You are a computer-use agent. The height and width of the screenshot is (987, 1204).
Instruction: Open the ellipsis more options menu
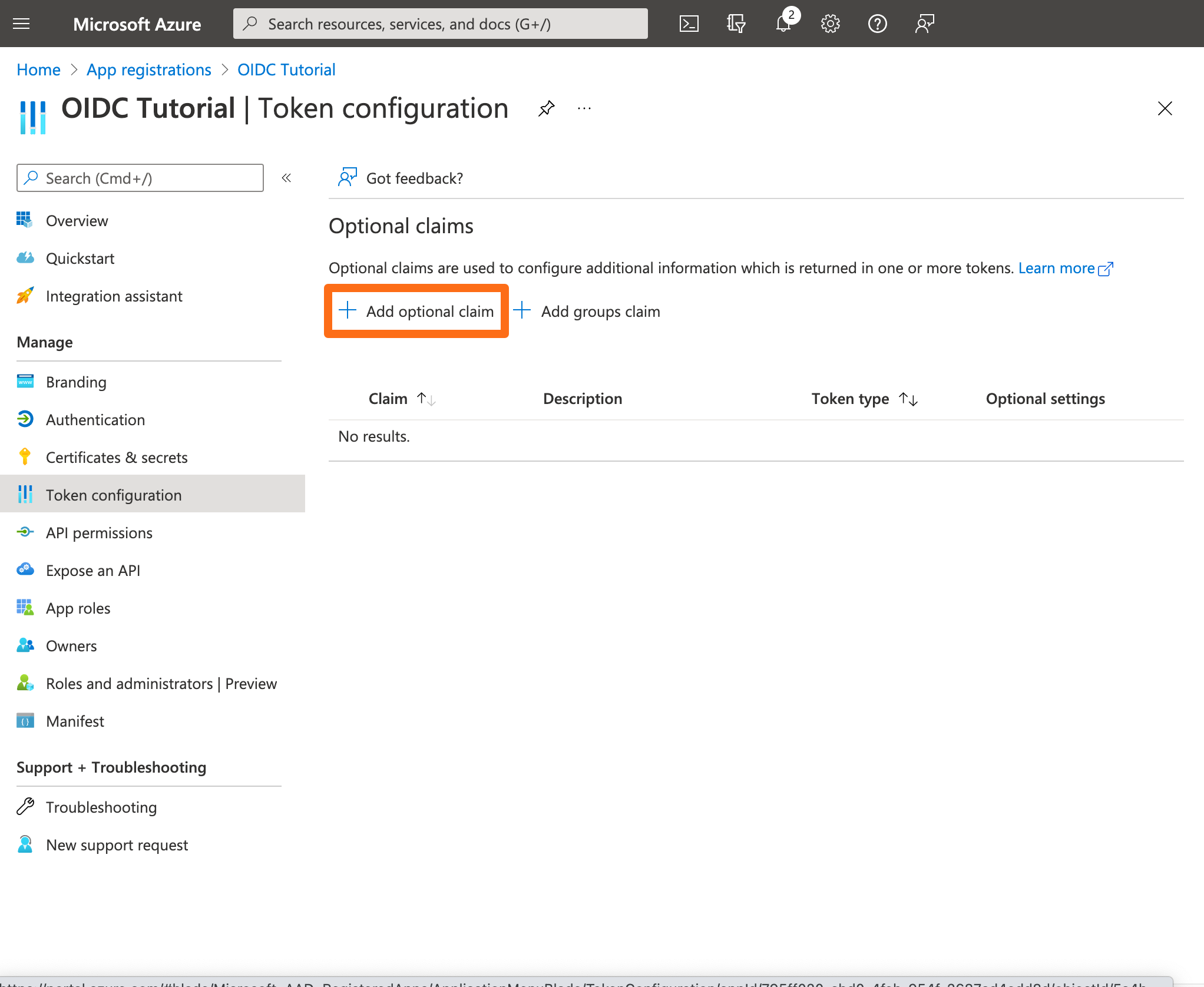(584, 108)
